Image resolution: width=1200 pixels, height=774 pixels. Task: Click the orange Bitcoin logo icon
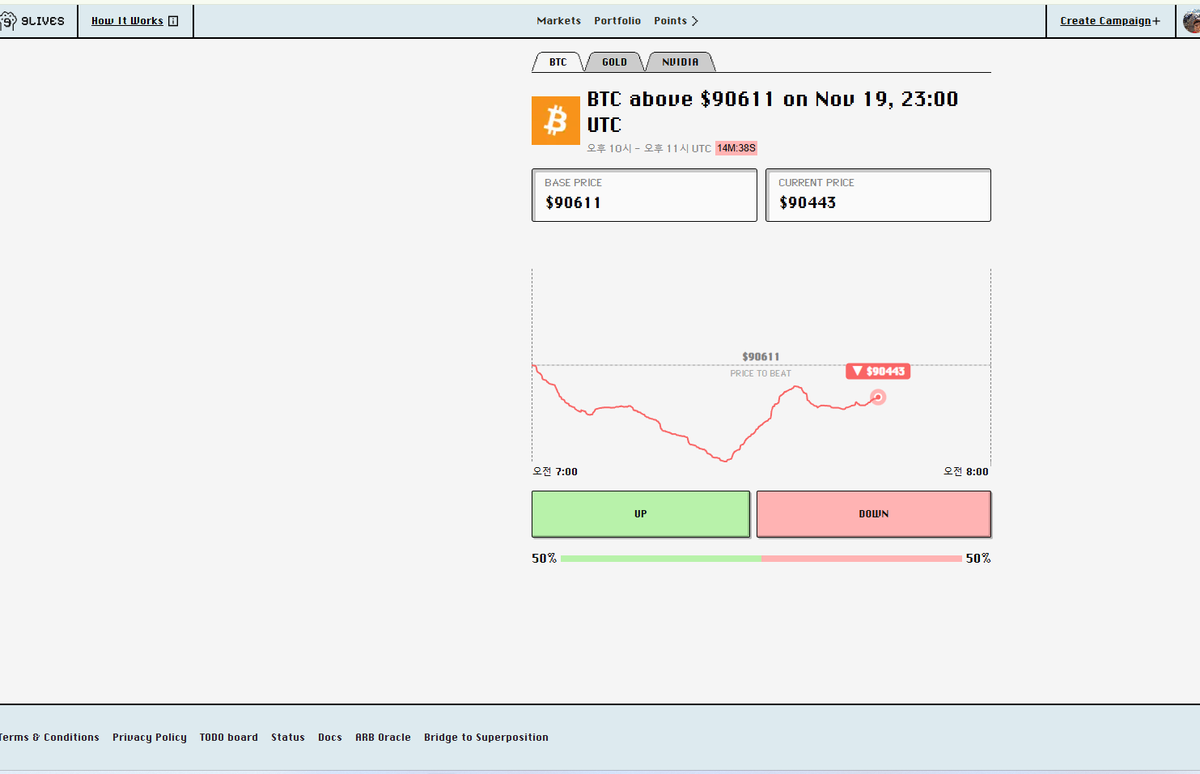tap(555, 121)
